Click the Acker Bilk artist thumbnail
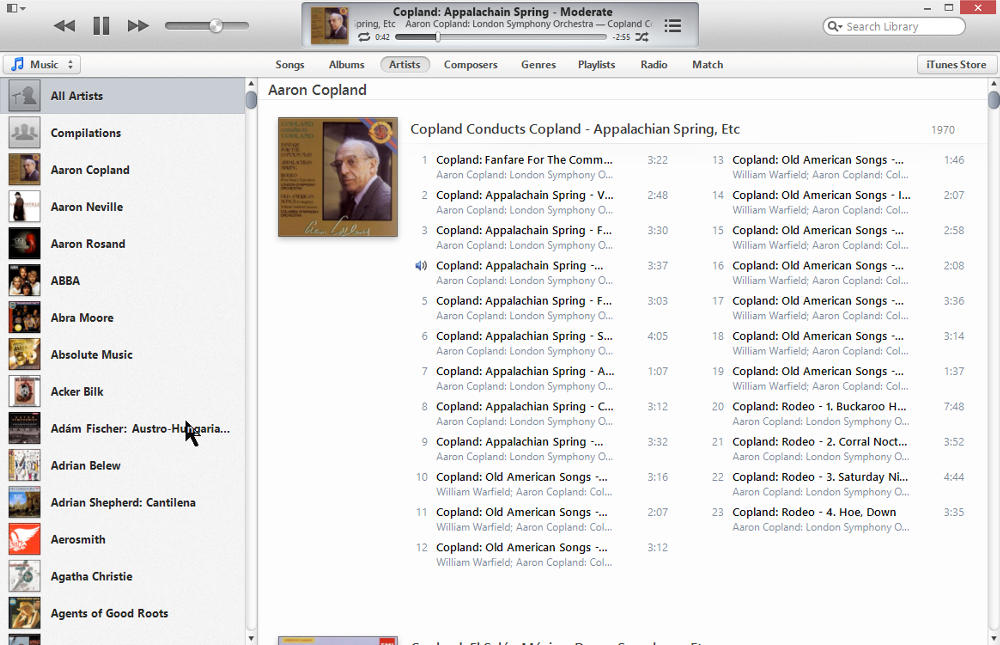1000x645 pixels. click(24, 392)
